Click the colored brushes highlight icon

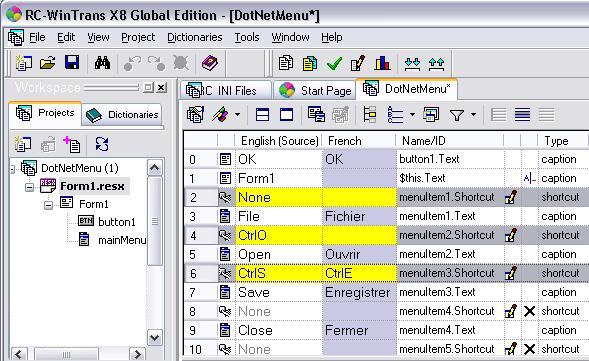(x=220, y=114)
